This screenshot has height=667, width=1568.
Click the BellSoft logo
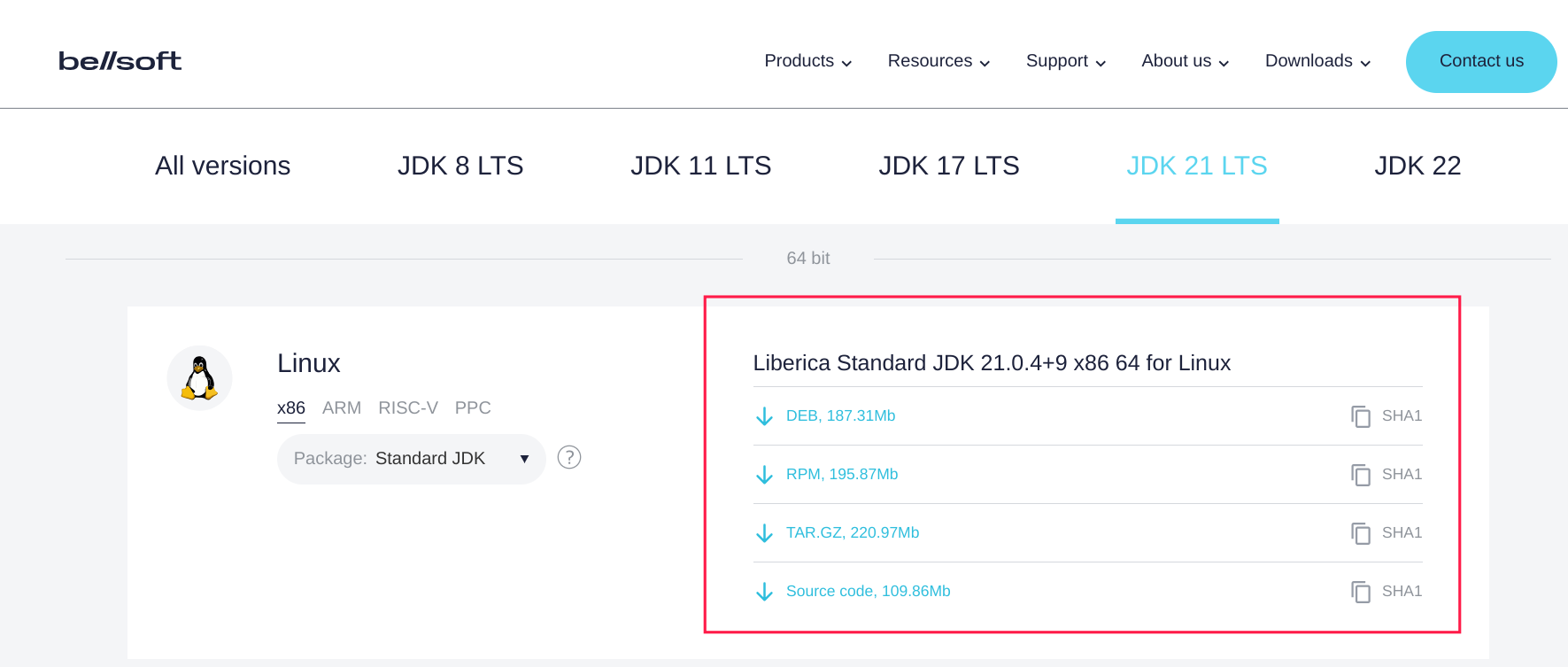(x=120, y=60)
